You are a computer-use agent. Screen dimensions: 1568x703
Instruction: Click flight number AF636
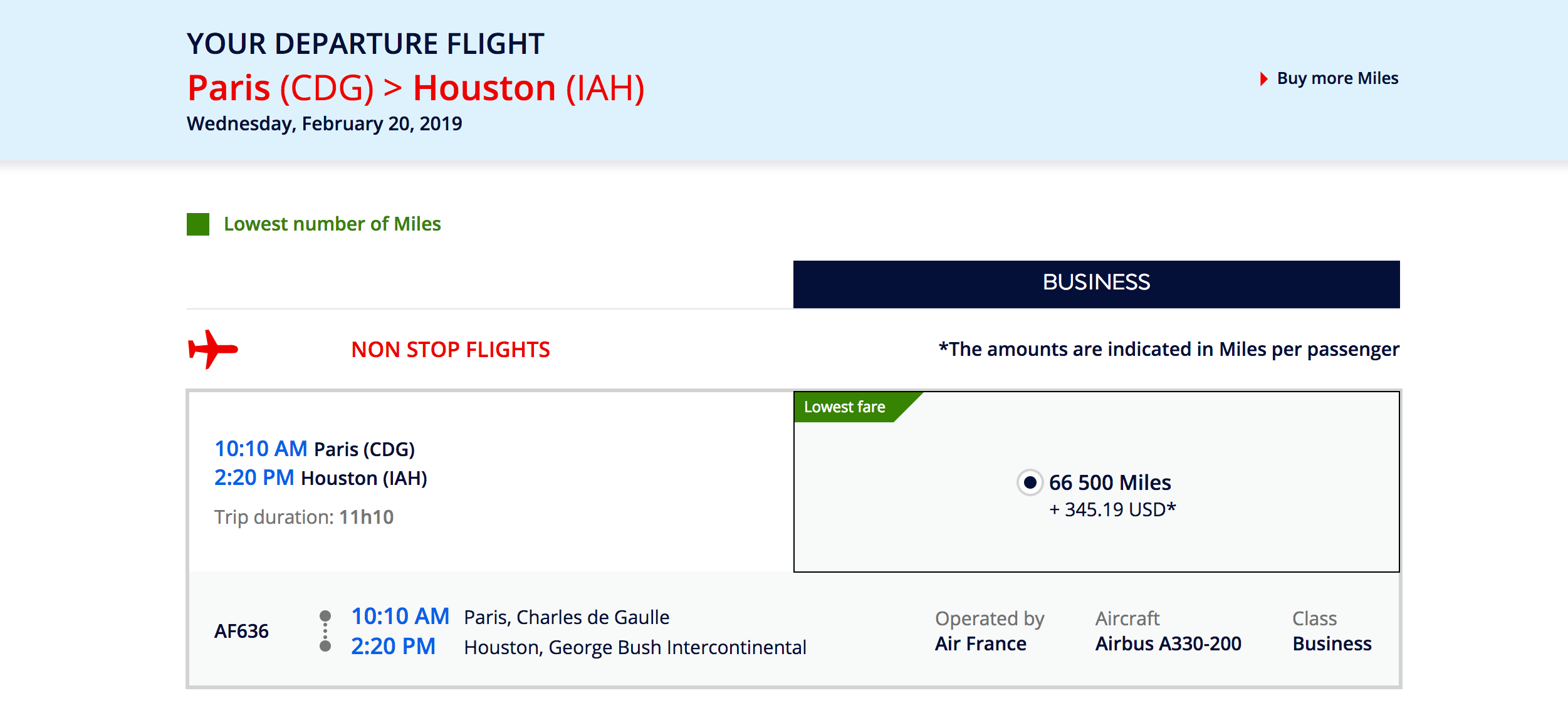[x=241, y=631]
